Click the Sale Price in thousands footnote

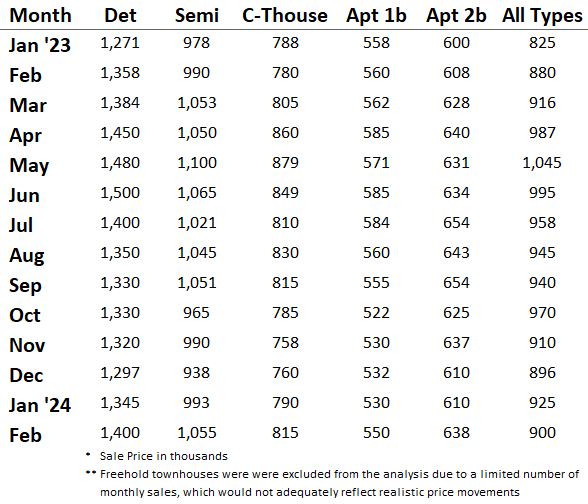pos(164,456)
